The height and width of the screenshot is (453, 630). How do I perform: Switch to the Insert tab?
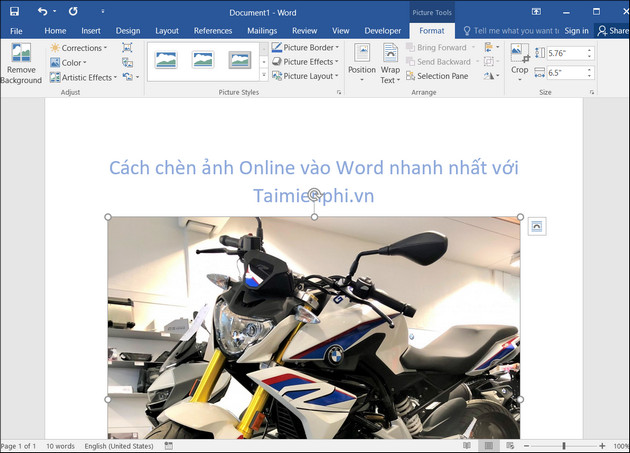91,31
